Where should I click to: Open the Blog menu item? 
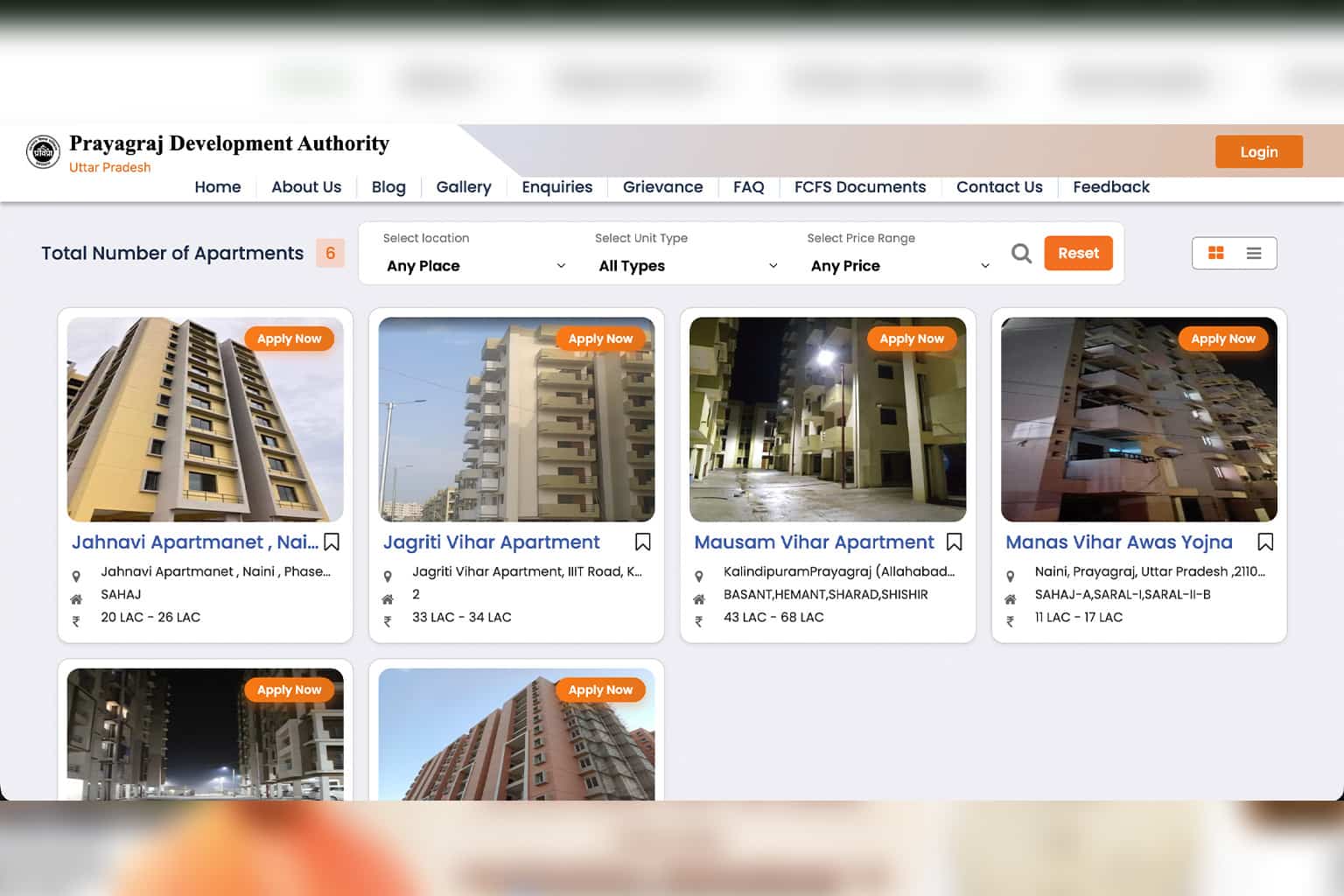pos(388,187)
